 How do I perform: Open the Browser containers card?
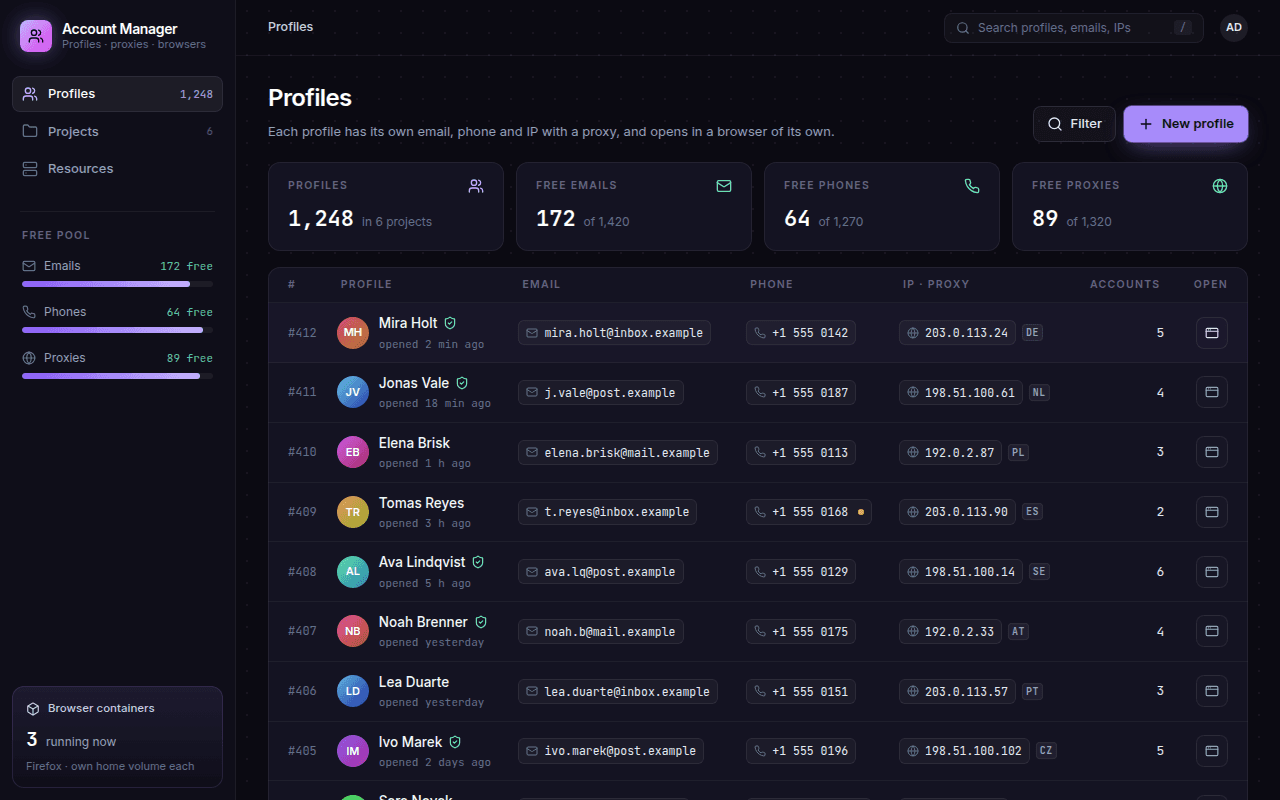click(117, 737)
